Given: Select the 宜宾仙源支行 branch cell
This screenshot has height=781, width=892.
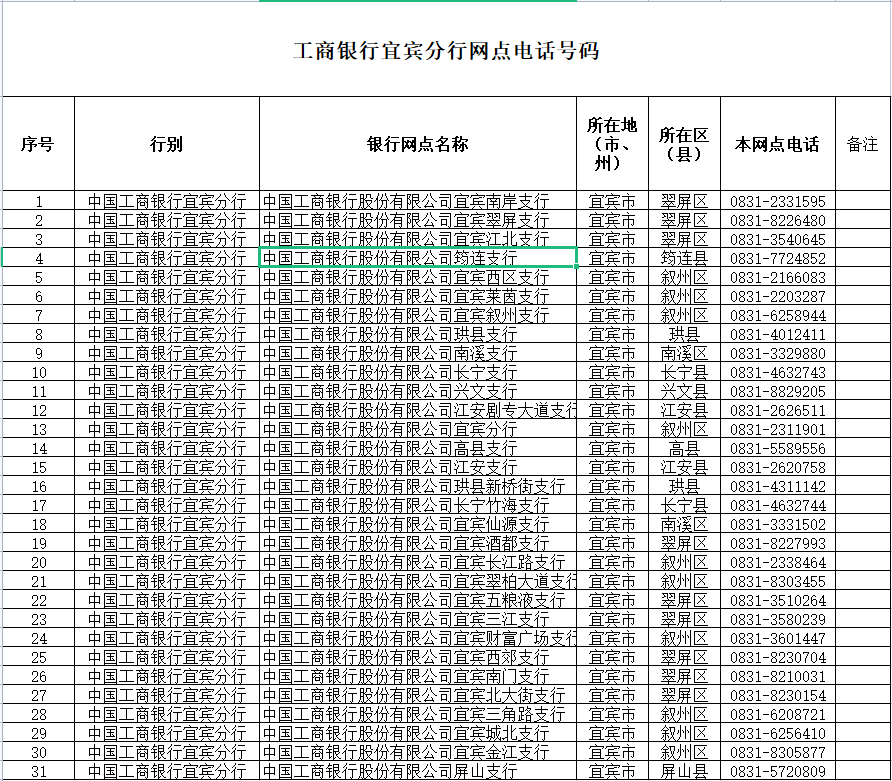Looking at the screenshot, I should (418, 524).
